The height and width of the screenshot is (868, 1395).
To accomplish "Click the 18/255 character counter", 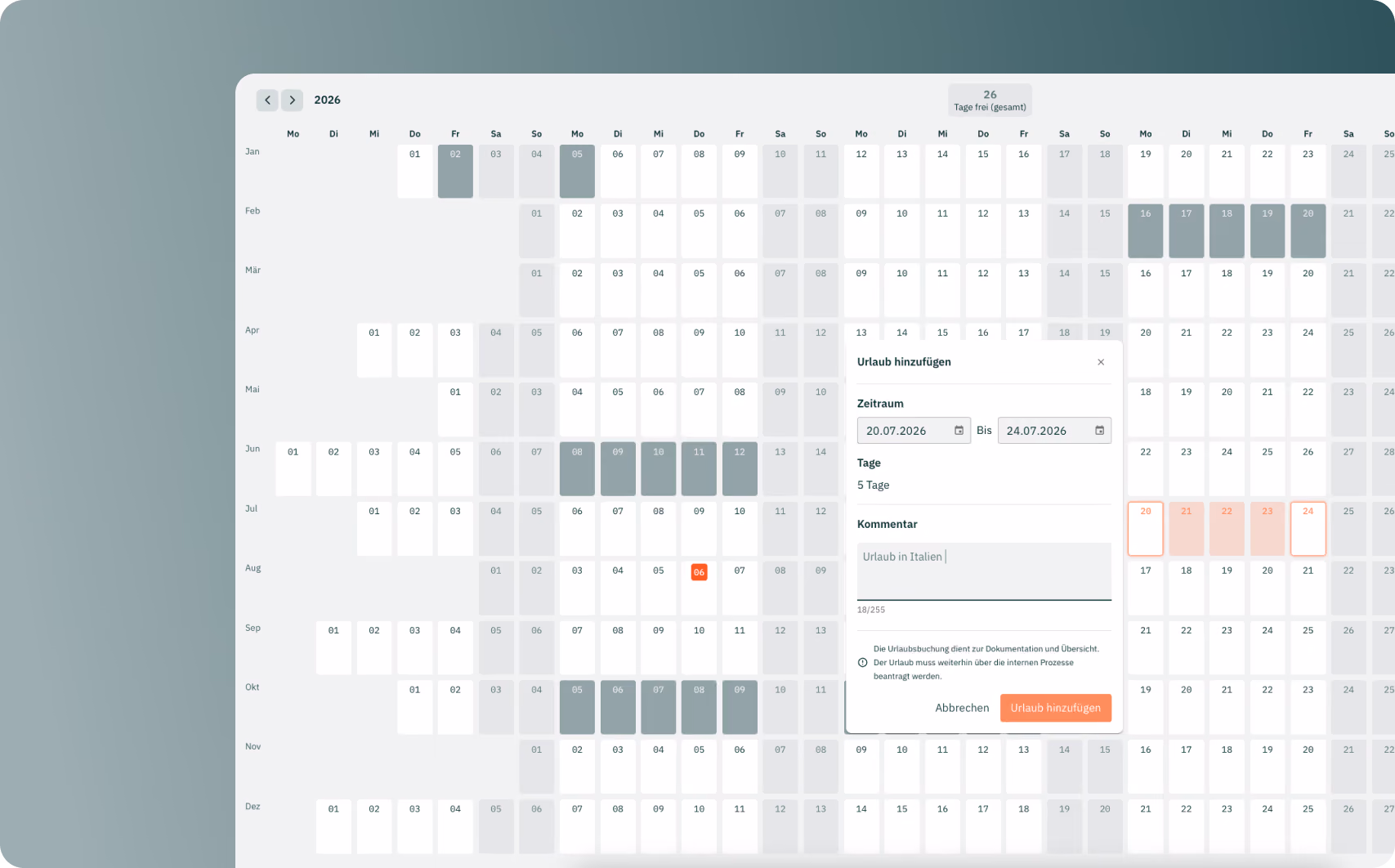I will click(x=871, y=610).
